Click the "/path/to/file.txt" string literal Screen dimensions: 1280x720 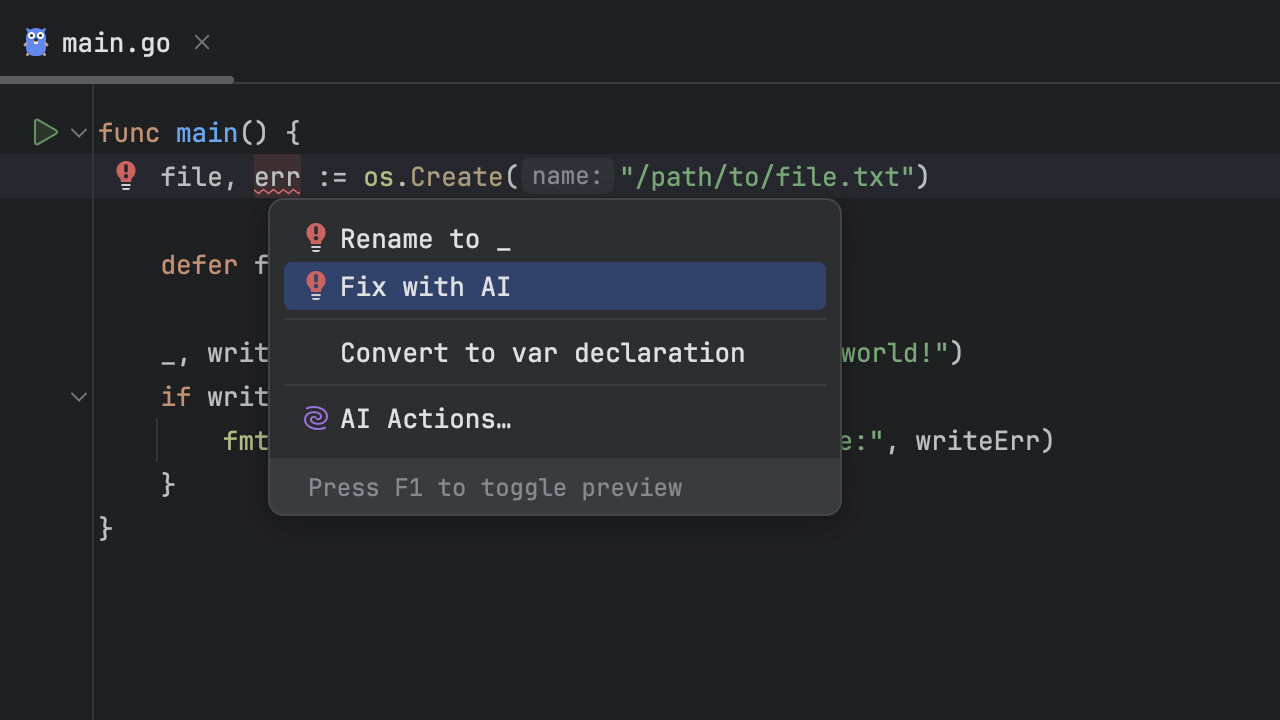point(767,177)
